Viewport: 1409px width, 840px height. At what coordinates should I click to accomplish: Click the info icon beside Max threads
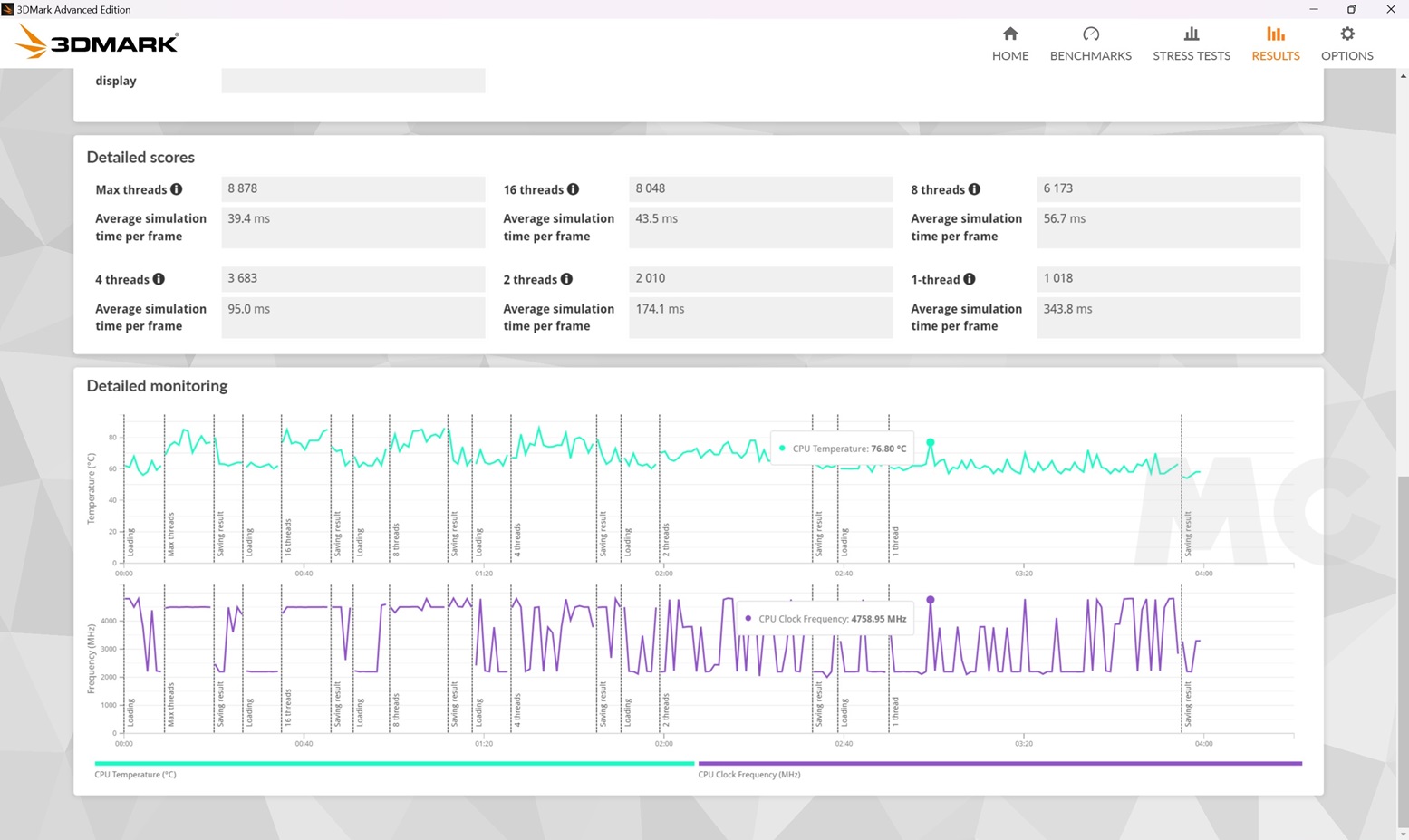coord(177,189)
